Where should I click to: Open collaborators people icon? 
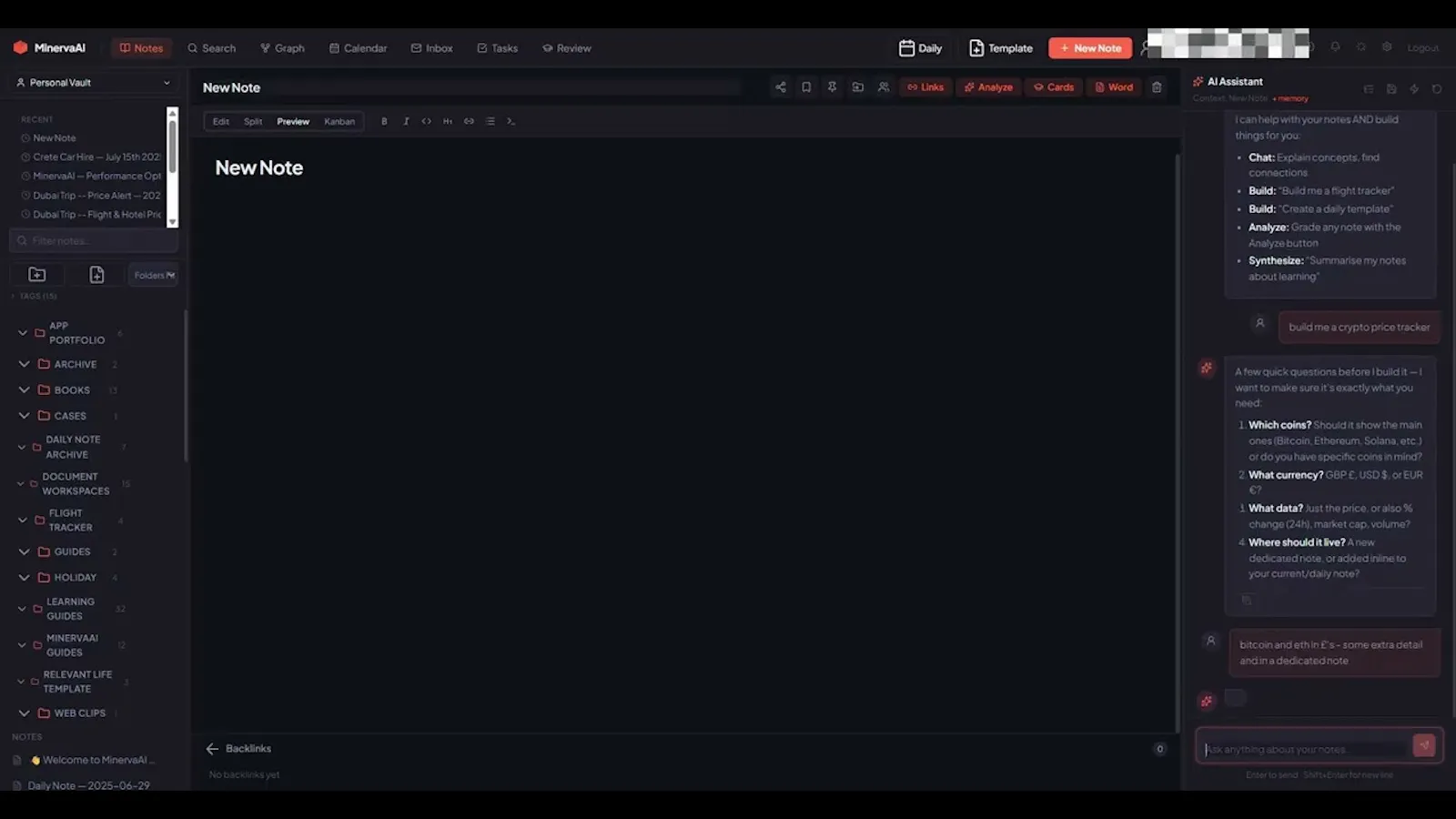point(884,87)
